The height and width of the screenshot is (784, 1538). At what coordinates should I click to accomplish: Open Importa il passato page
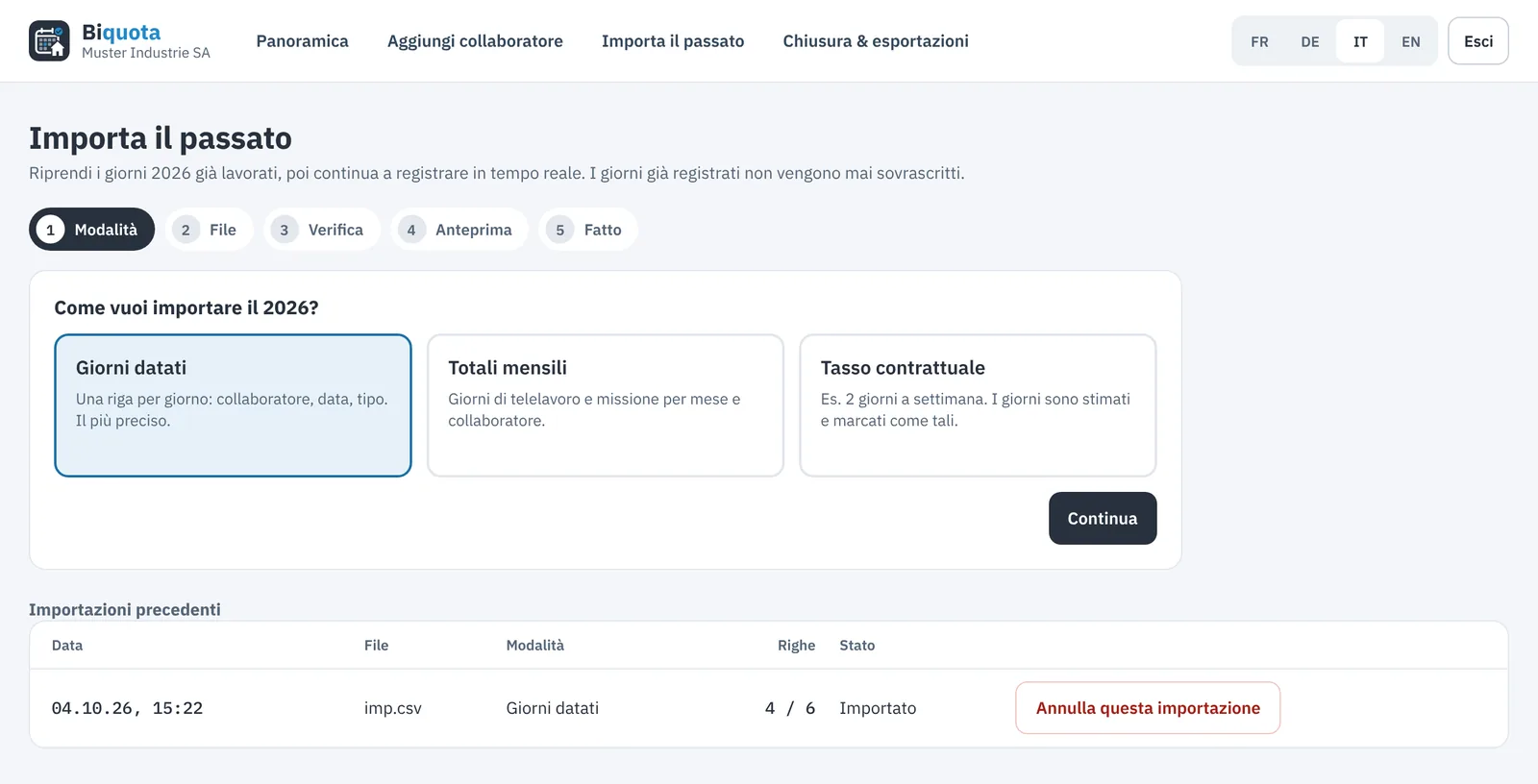(673, 41)
